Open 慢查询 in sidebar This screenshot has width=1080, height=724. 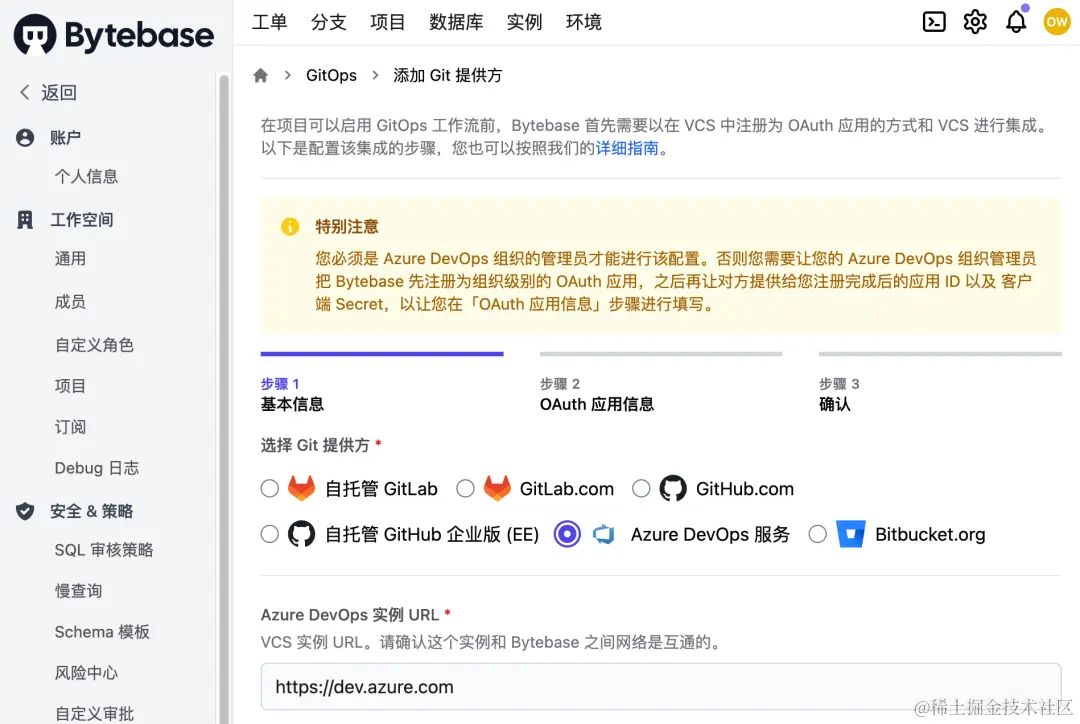(x=79, y=590)
